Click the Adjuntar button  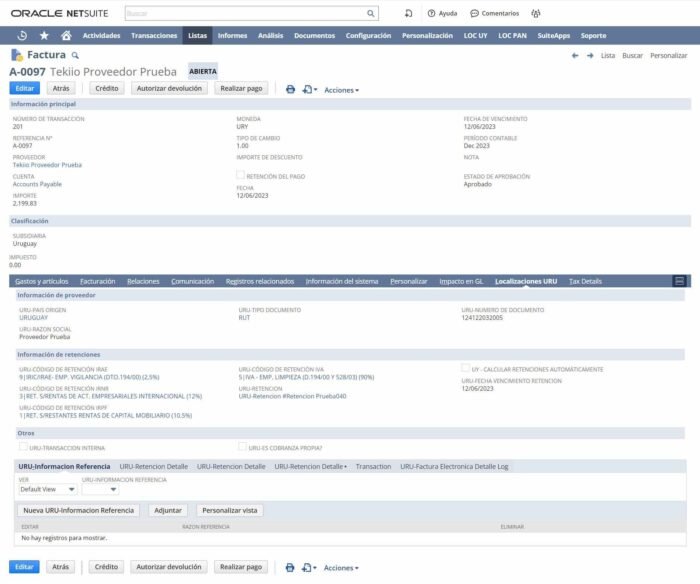coord(168,510)
